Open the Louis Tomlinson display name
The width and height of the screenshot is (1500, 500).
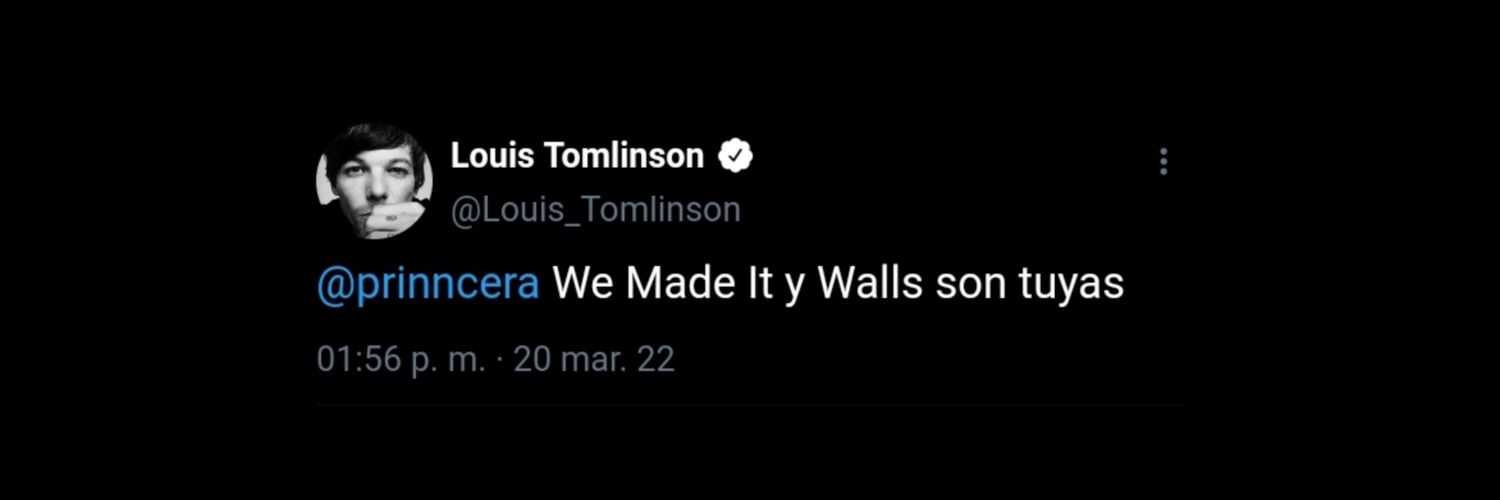tap(577, 156)
